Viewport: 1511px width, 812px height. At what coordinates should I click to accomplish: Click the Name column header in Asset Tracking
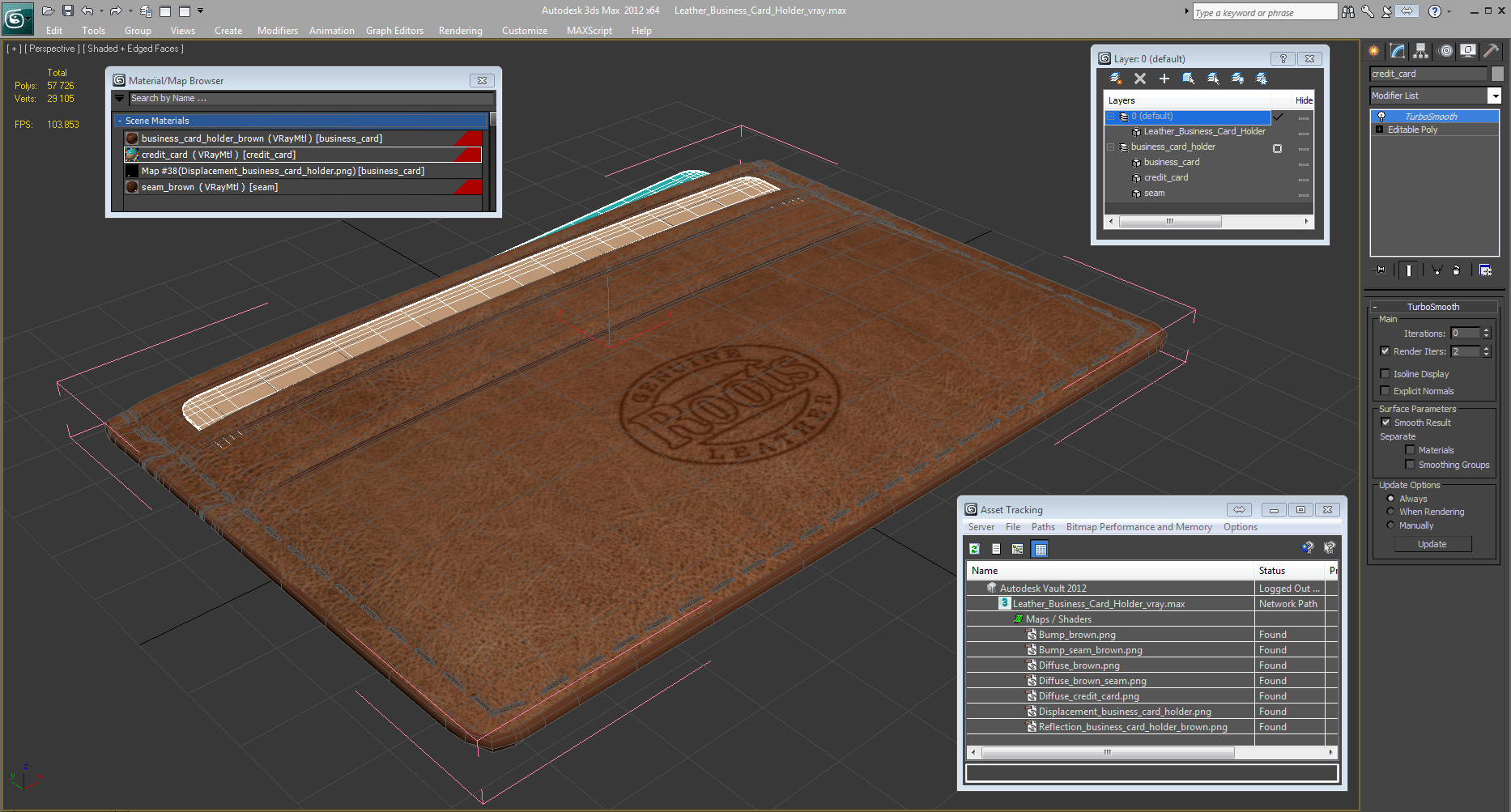[x=1110, y=571]
